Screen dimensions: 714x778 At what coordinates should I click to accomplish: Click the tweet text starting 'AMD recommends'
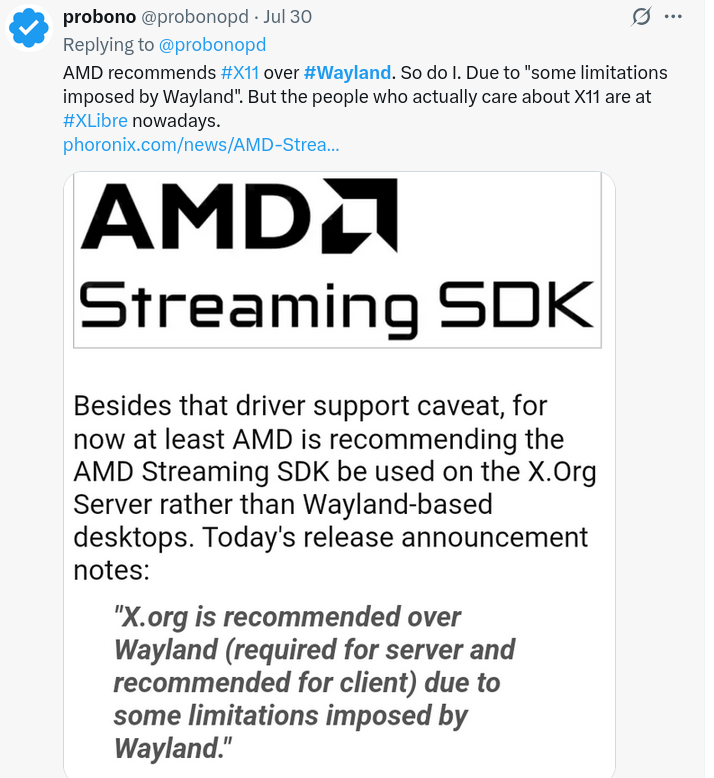365,97
